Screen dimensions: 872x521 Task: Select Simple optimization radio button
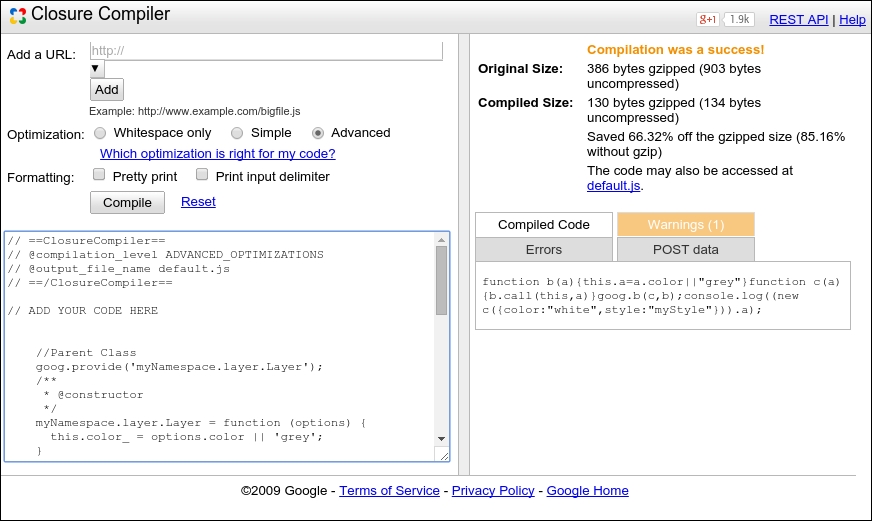point(237,133)
